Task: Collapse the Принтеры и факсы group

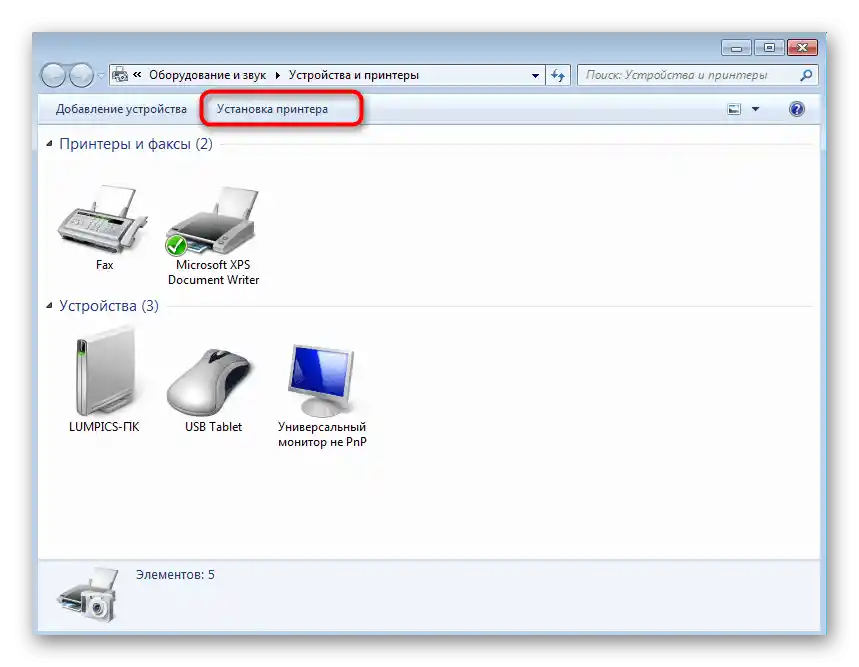Action: coord(49,143)
